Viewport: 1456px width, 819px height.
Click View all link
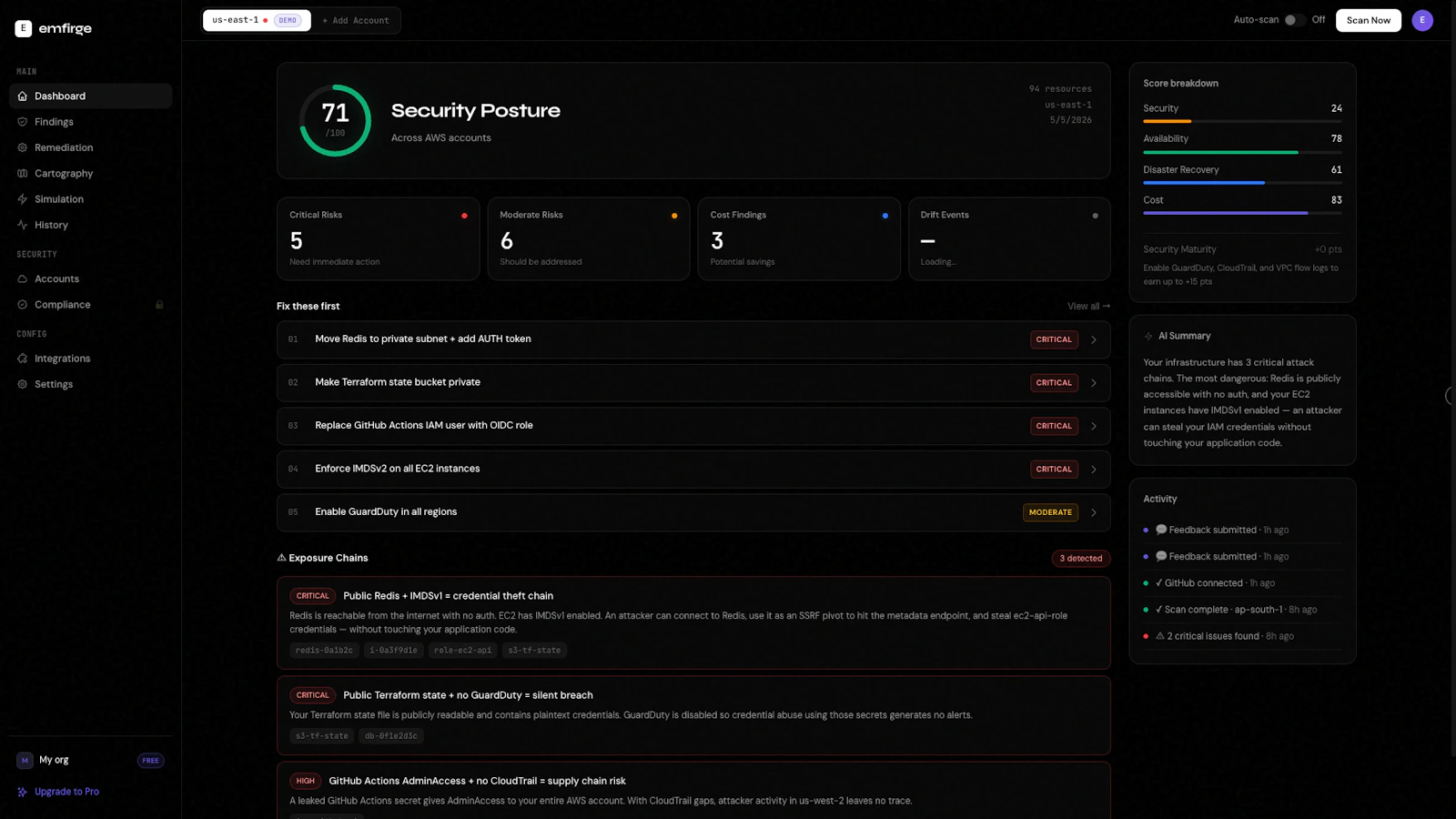point(1088,307)
